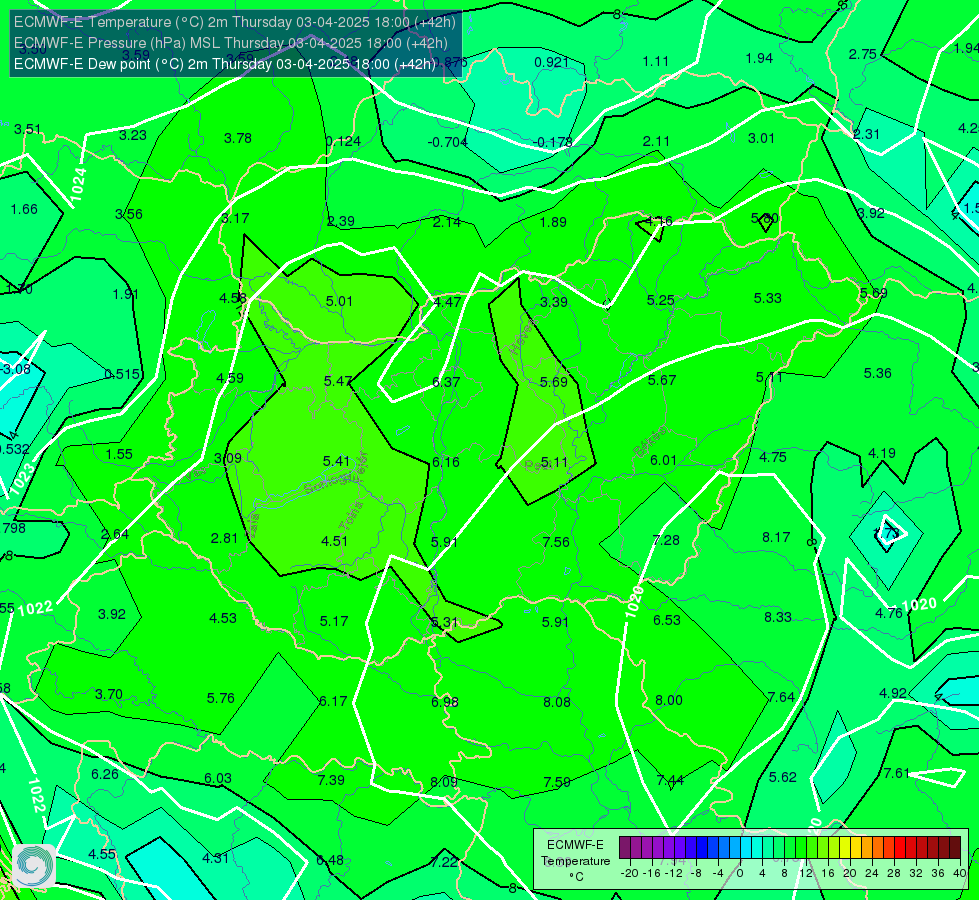Click the dew point value 4.19

pyautogui.click(x=882, y=453)
